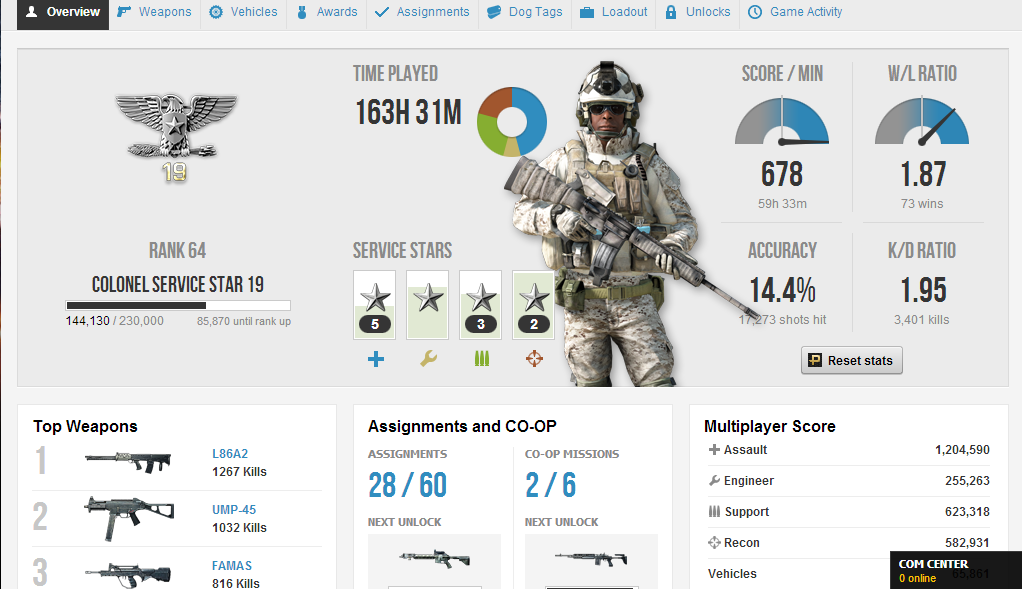The width and height of the screenshot is (1022, 589).
Task: Open the Vehicles tab
Action: 243,12
